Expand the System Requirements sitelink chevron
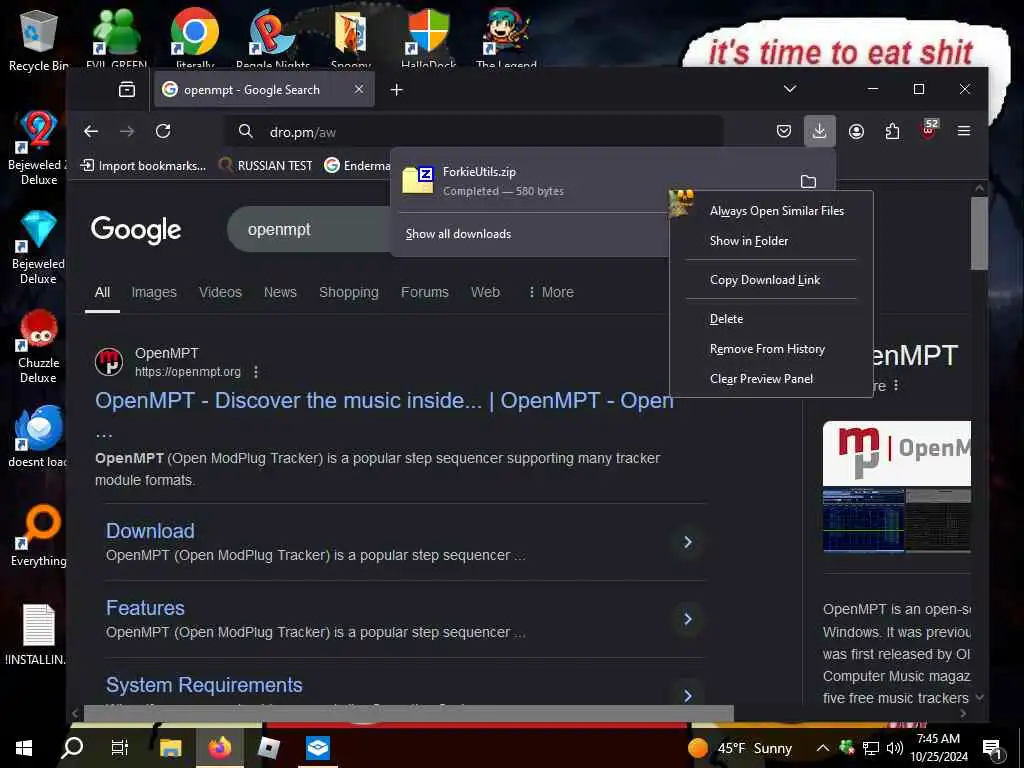Image resolution: width=1024 pixels, height=768 pixels. 688,696
